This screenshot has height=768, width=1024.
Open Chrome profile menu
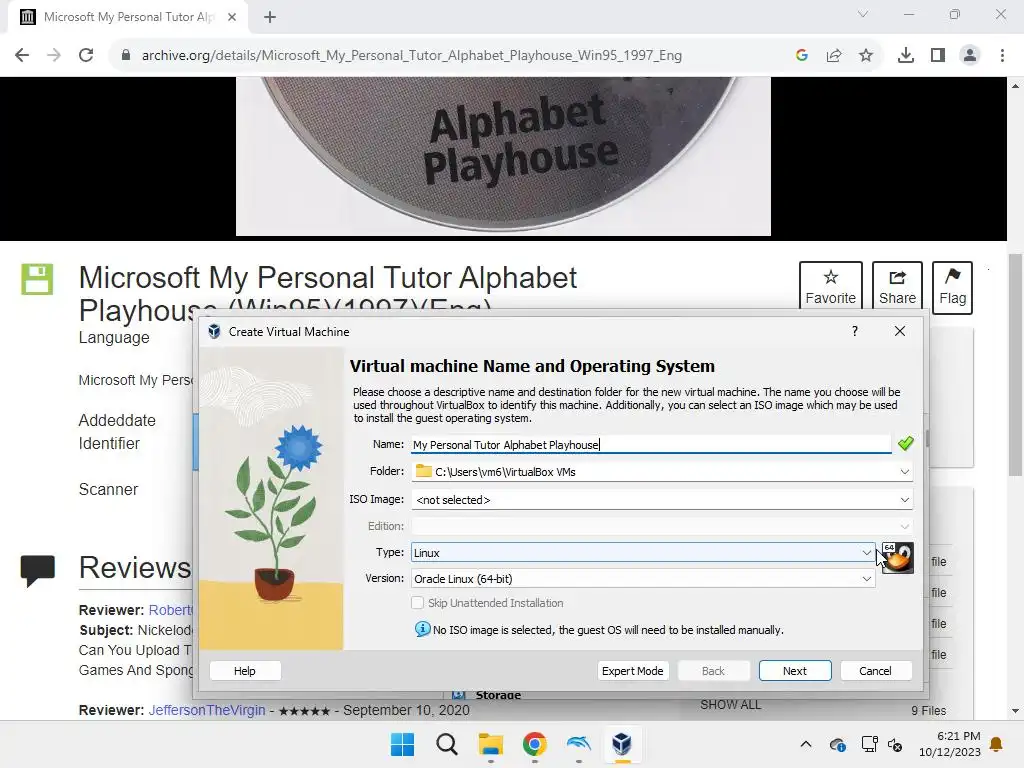pyautogui.click(x=970, y=56)
